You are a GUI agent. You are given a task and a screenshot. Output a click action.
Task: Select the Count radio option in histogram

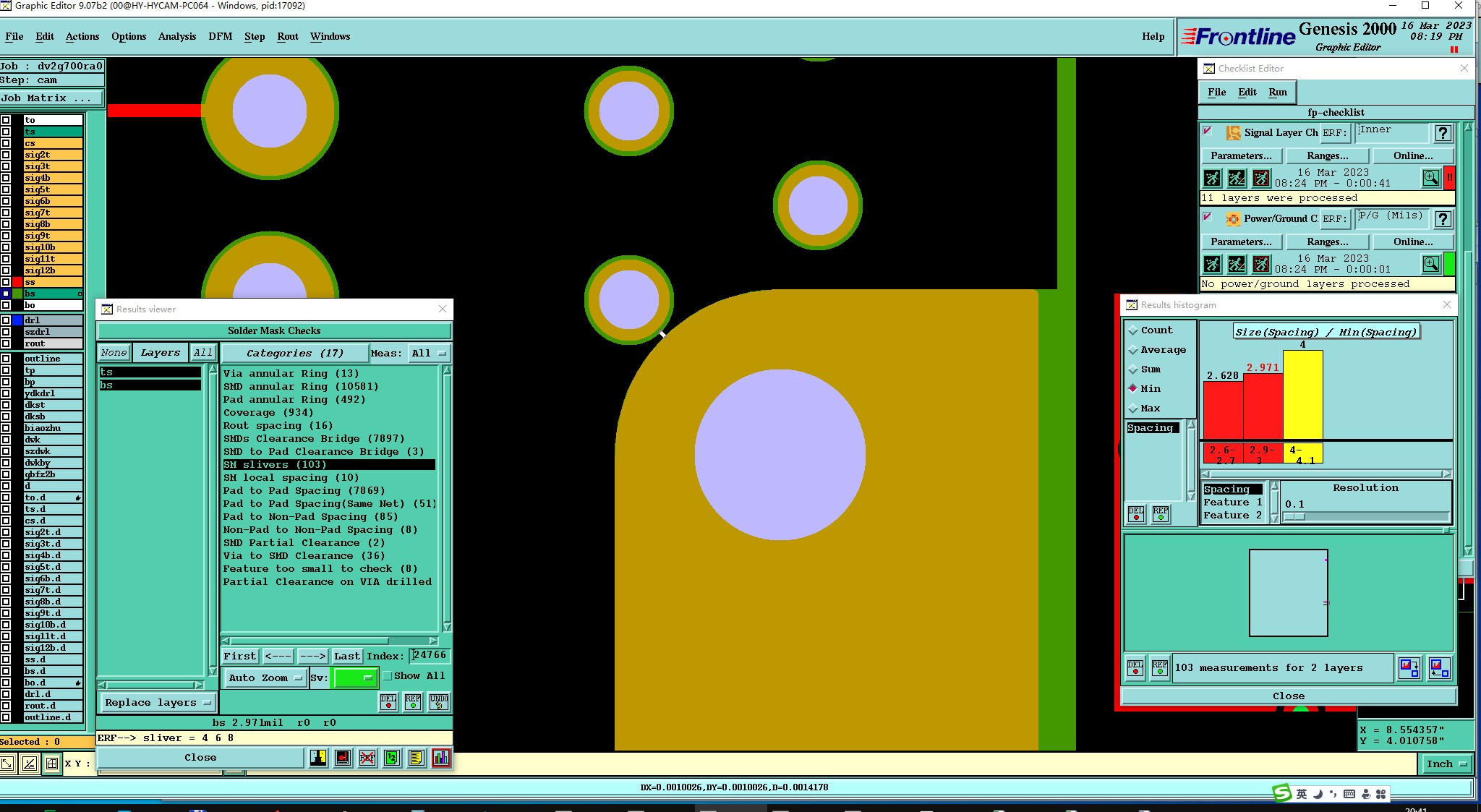(1133, 330)
